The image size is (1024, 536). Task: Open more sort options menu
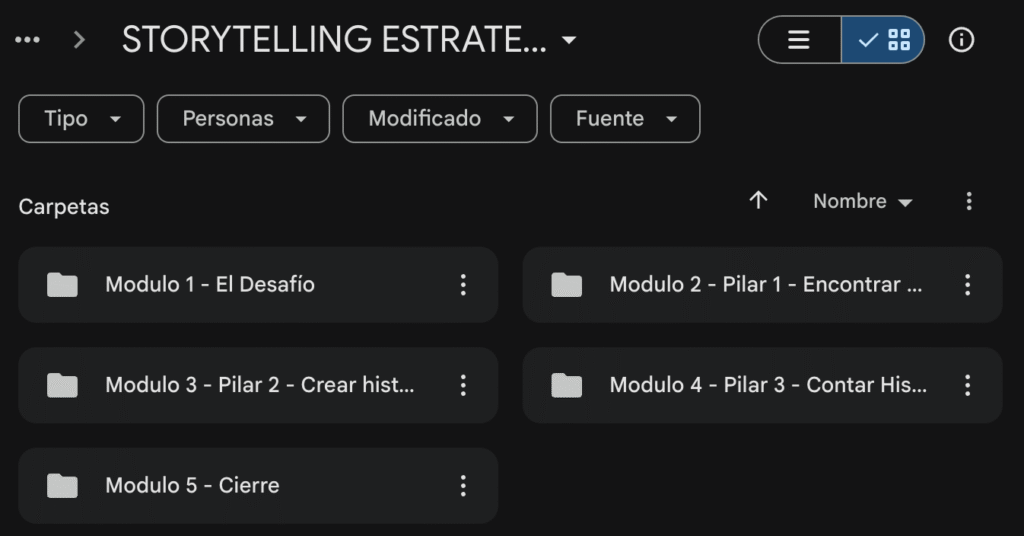click(968, 201)
